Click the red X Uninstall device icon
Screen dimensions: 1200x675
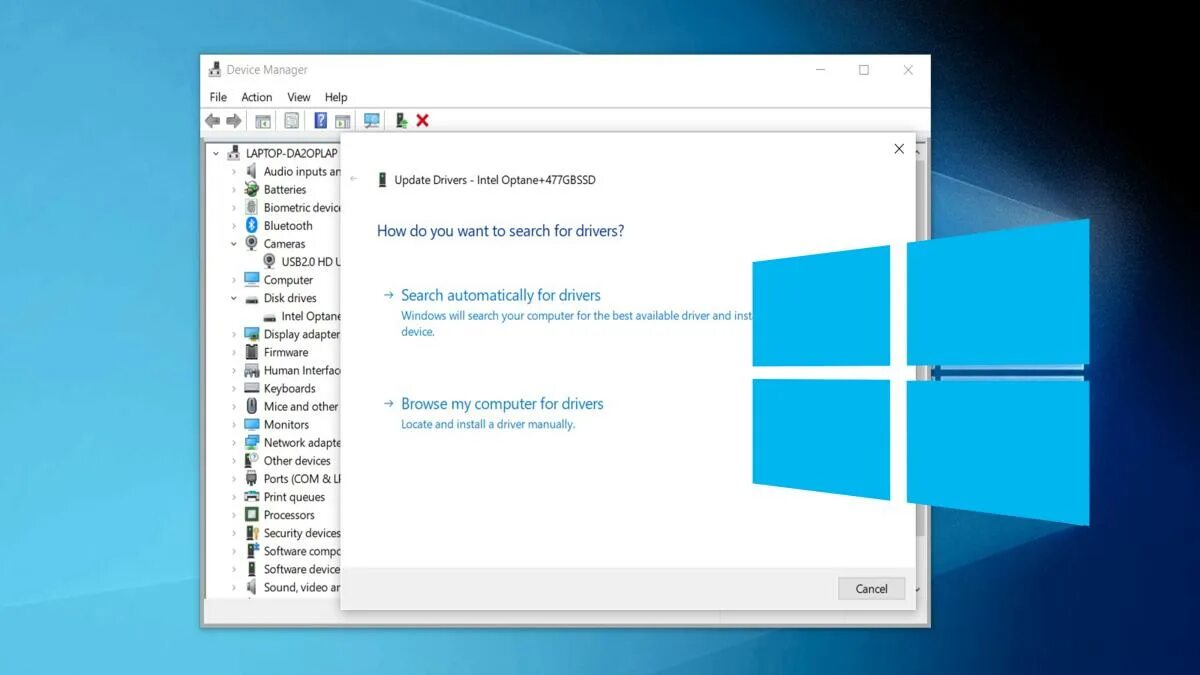[422, 121]
